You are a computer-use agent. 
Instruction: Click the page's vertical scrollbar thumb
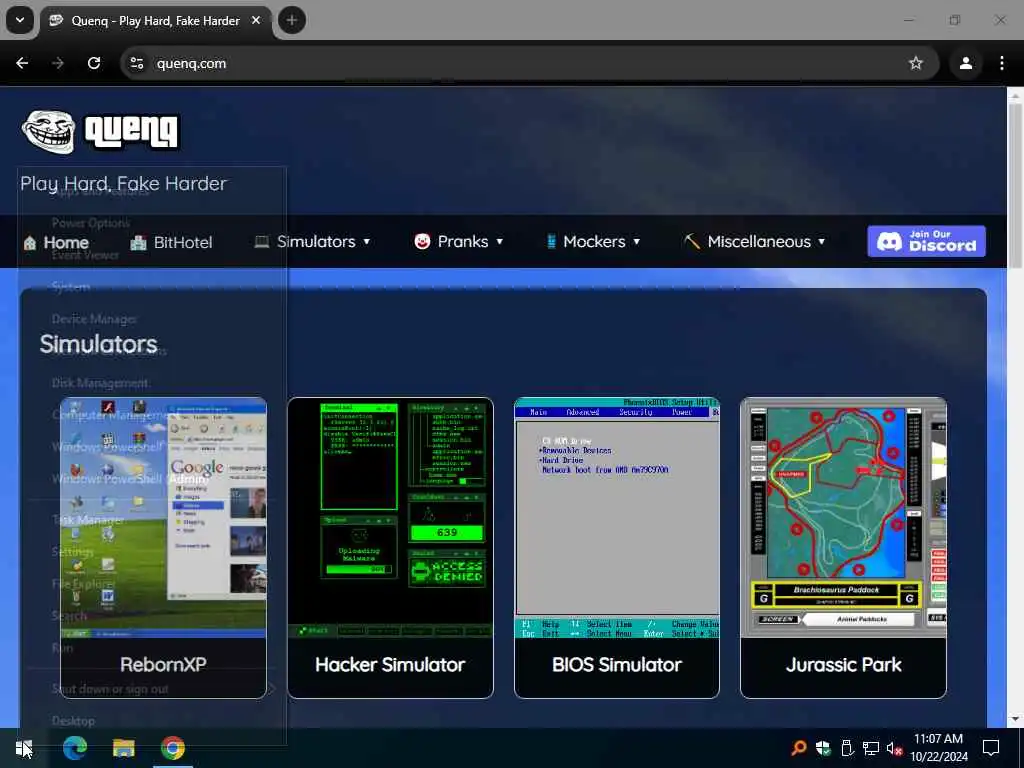coord(1015,184)
